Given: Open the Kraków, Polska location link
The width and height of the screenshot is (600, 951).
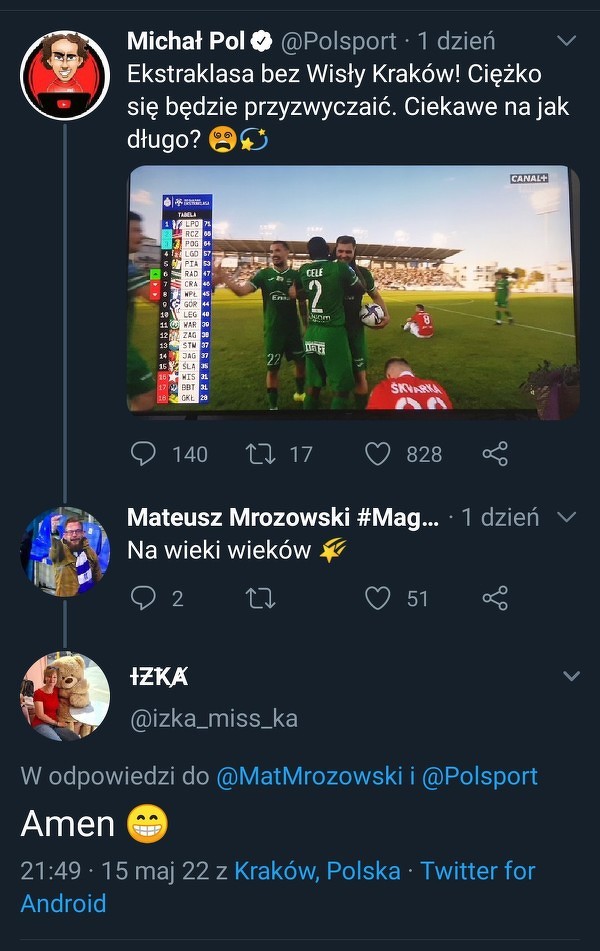Looking at the screenshot, I should click(317, 871).
